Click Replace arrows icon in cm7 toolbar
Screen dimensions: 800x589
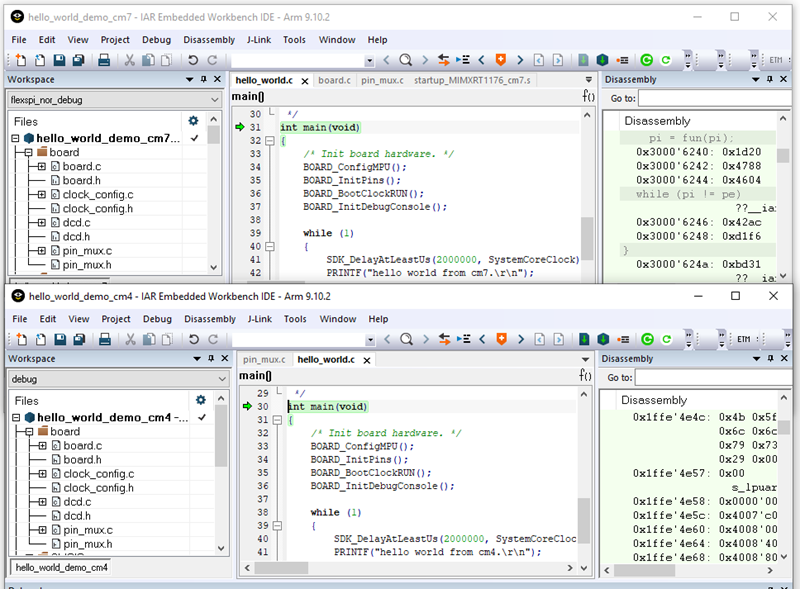pos(443,60)
